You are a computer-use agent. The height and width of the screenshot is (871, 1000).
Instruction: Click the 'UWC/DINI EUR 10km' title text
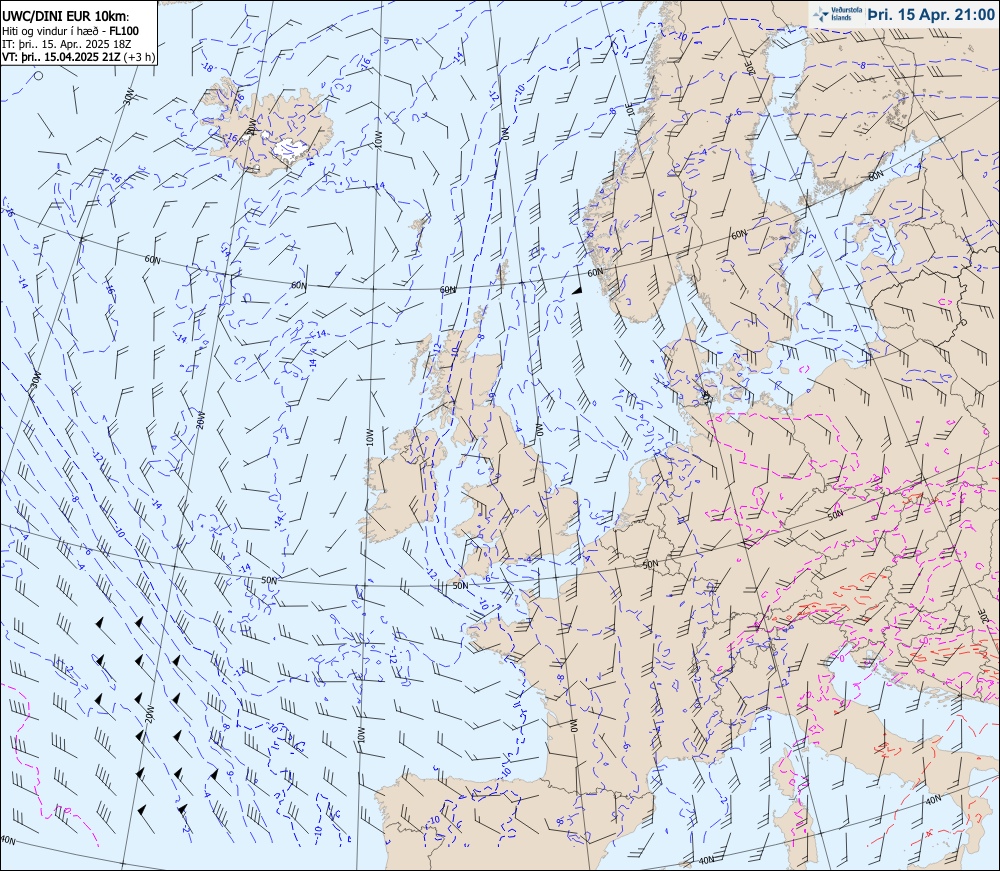66,17
